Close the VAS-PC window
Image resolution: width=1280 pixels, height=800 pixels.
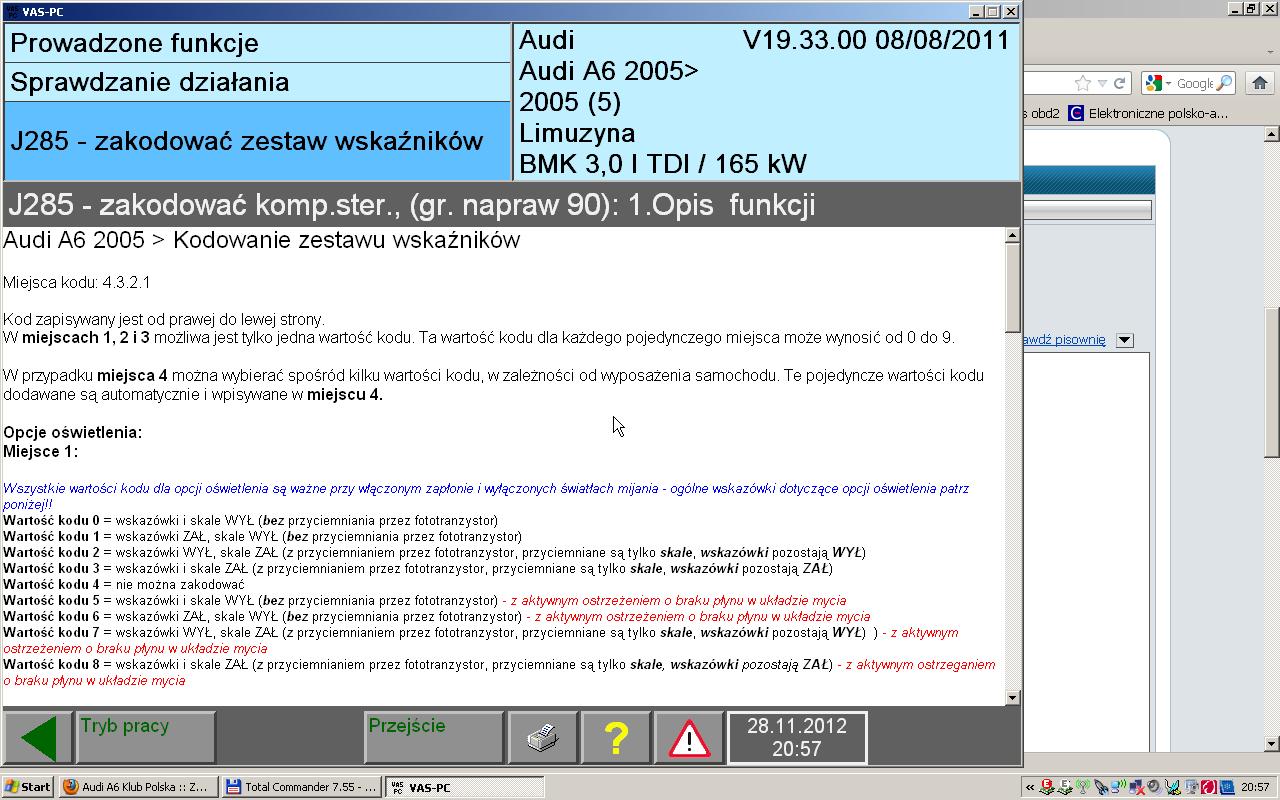(1010, 11)
